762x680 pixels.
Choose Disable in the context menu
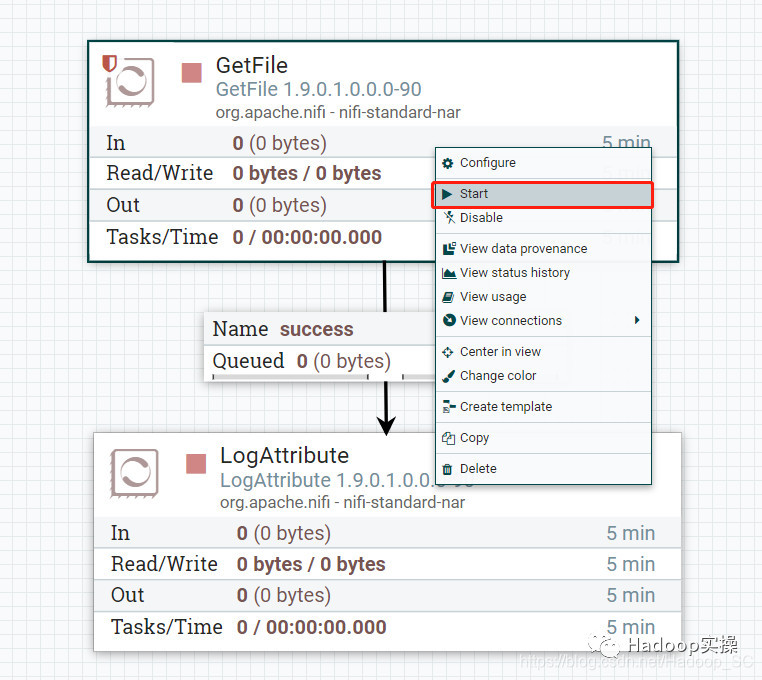pyautogui.click(x=543, y=218)
